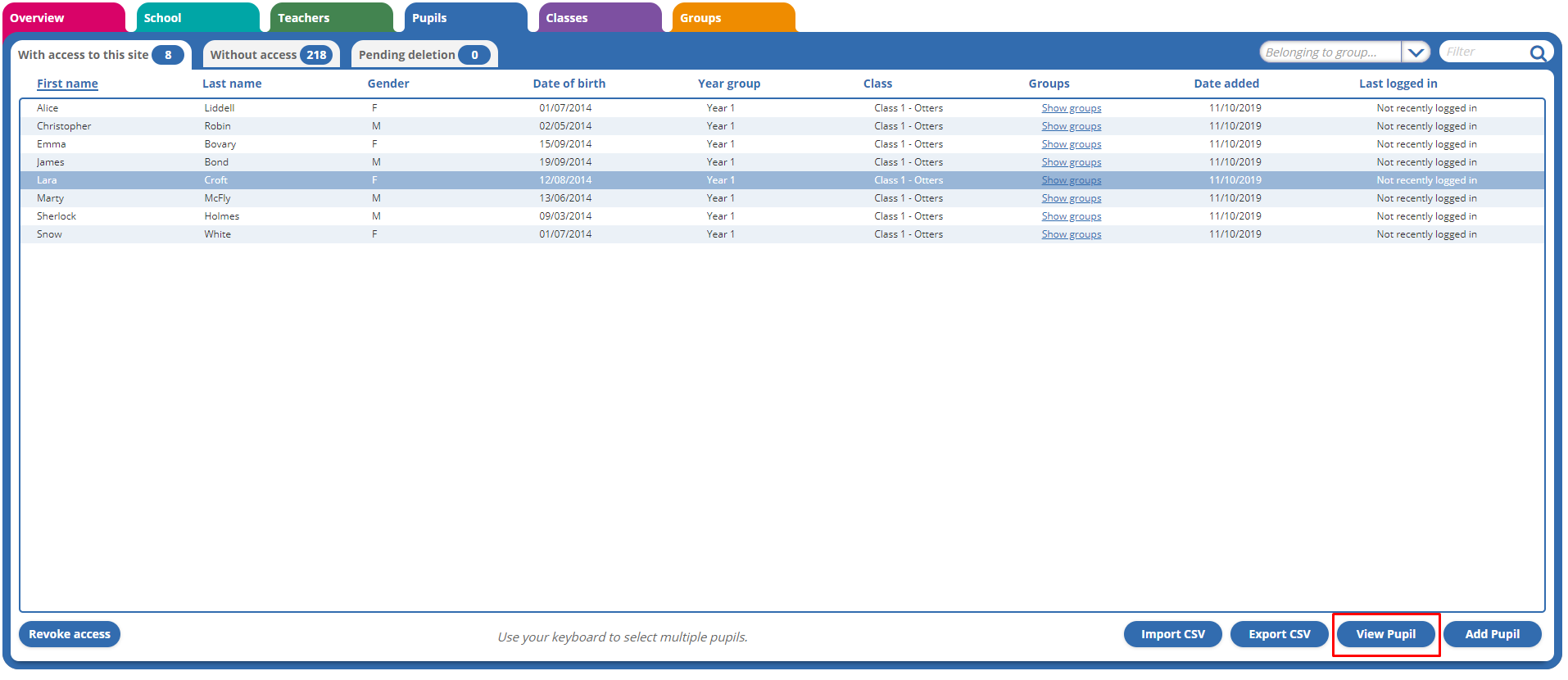This screenshot has width=1568, height=680.
Task: Click Export CSV
Action: click(x=1279, y=634)
